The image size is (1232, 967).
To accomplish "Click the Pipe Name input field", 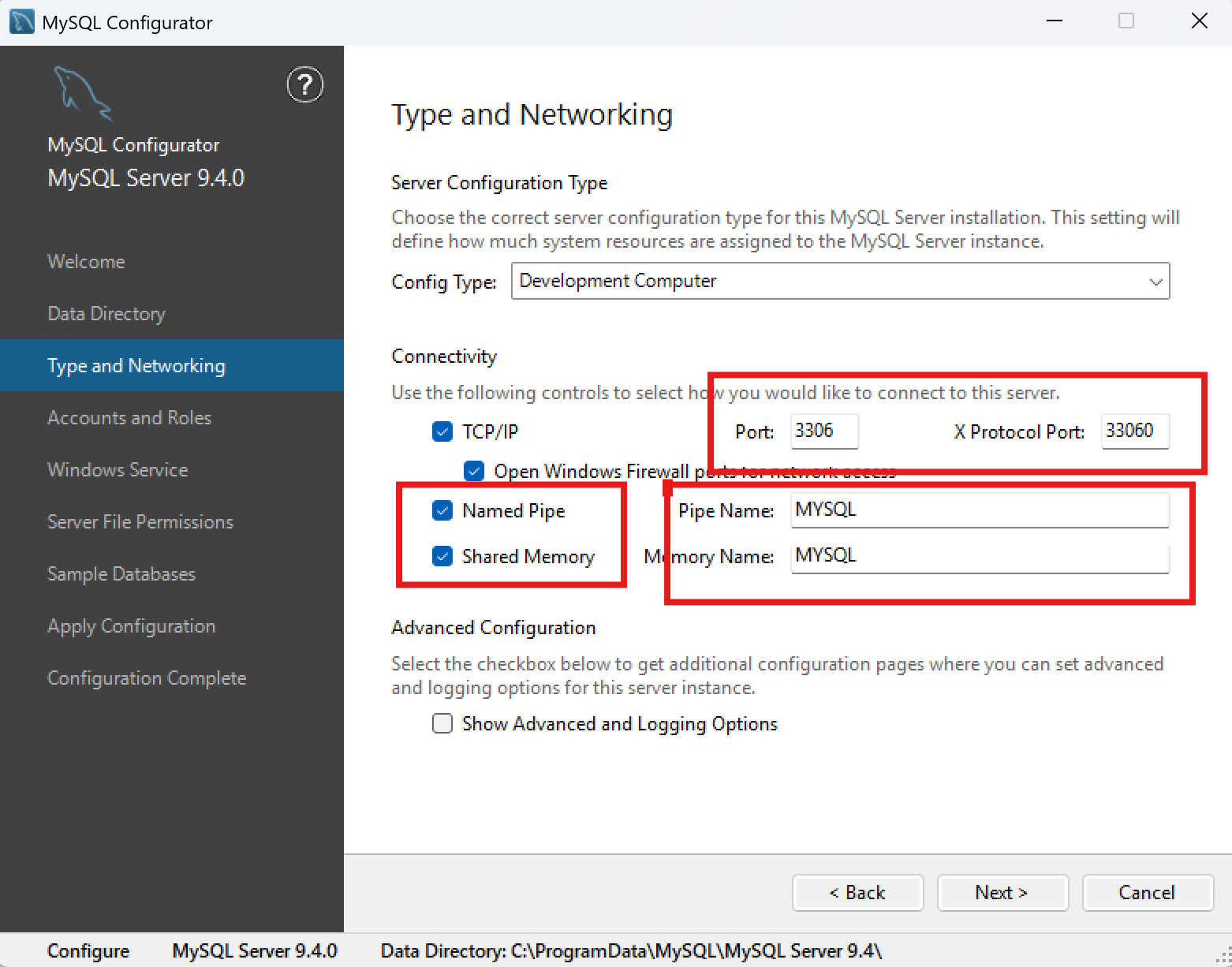I will pyautogui.click(x=980, y=510).
